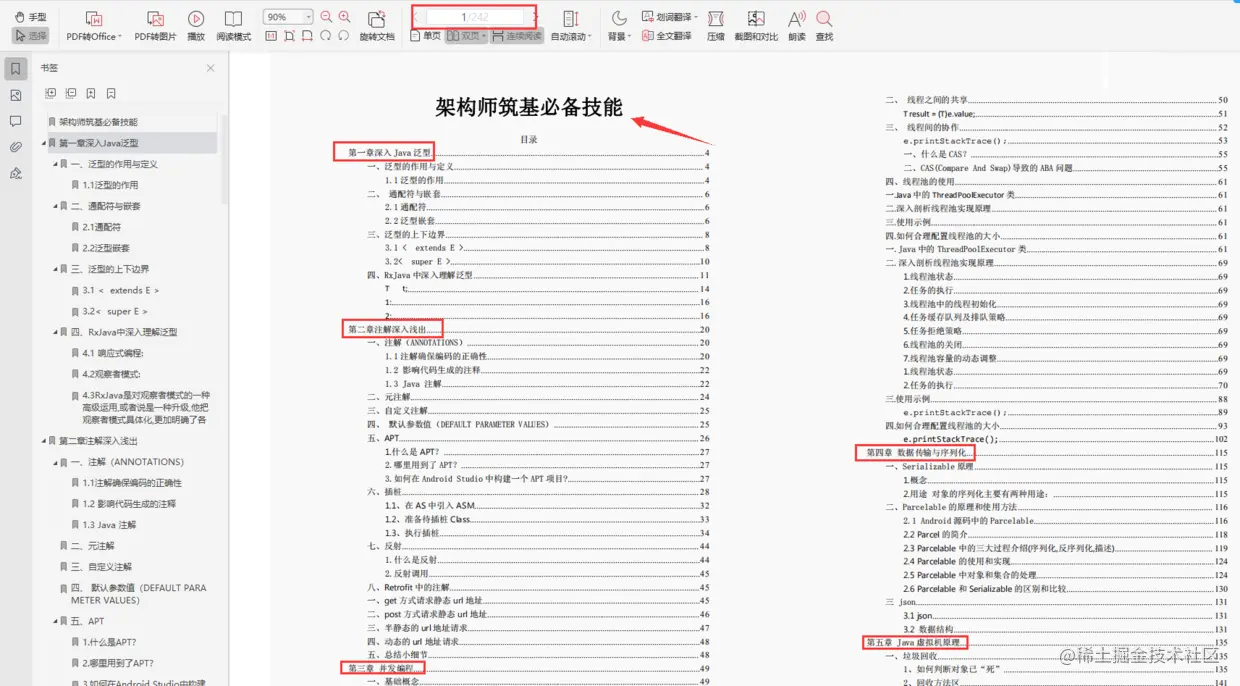Collapse the 第一章深入Java泛型 bookmark node
This screenshot has height=686, width=1240.
pyautogui.click(x=44, y=143)
